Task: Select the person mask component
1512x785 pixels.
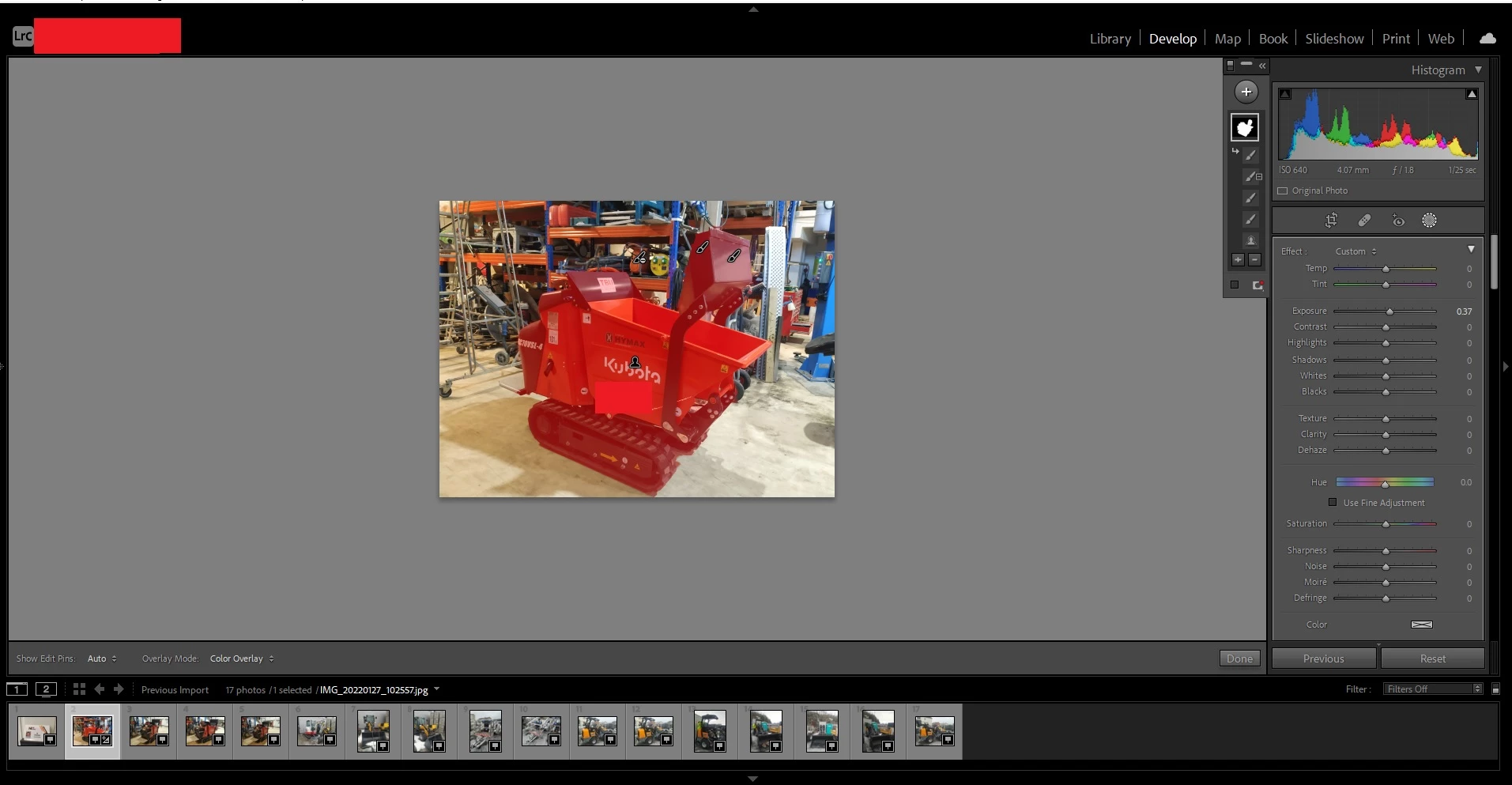Action: [1250, 240]
